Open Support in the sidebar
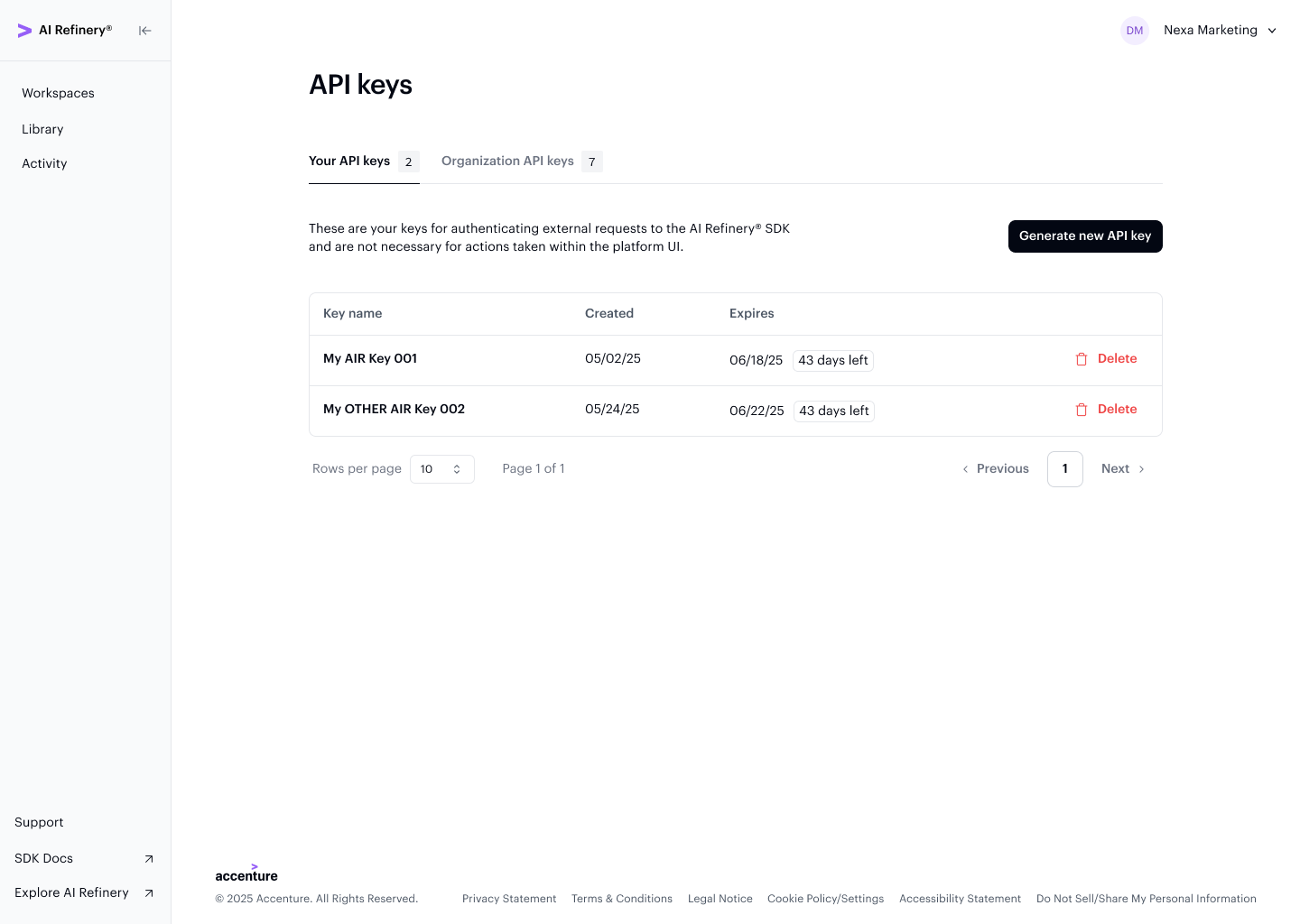This screenshot has height=924, width=1300. (39, 822)
